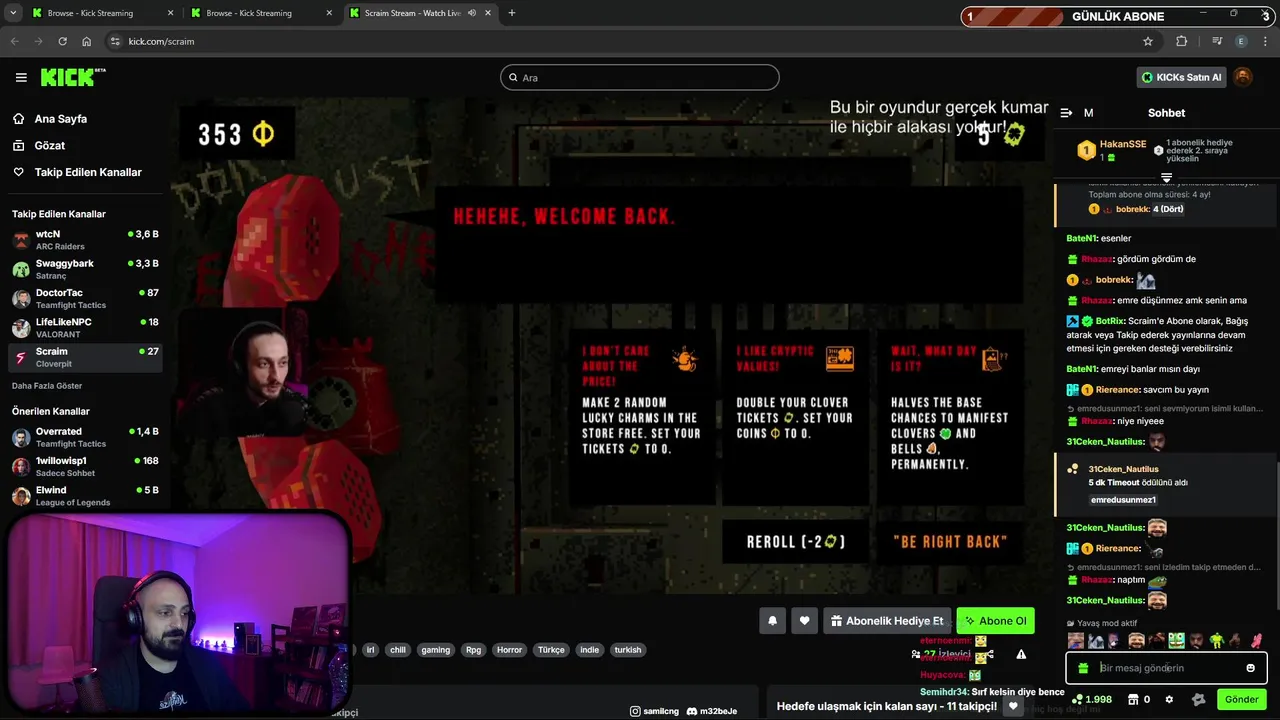Open Overrated recommended channel
The height and width of the screenshot is (720, 1280).
point(85,437)
